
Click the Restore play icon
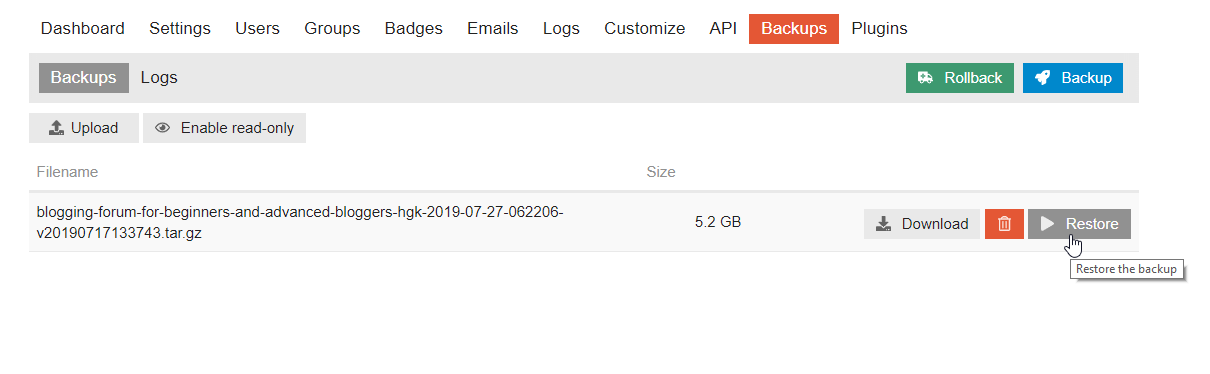pyautogui.click(x=1047, y=224)
